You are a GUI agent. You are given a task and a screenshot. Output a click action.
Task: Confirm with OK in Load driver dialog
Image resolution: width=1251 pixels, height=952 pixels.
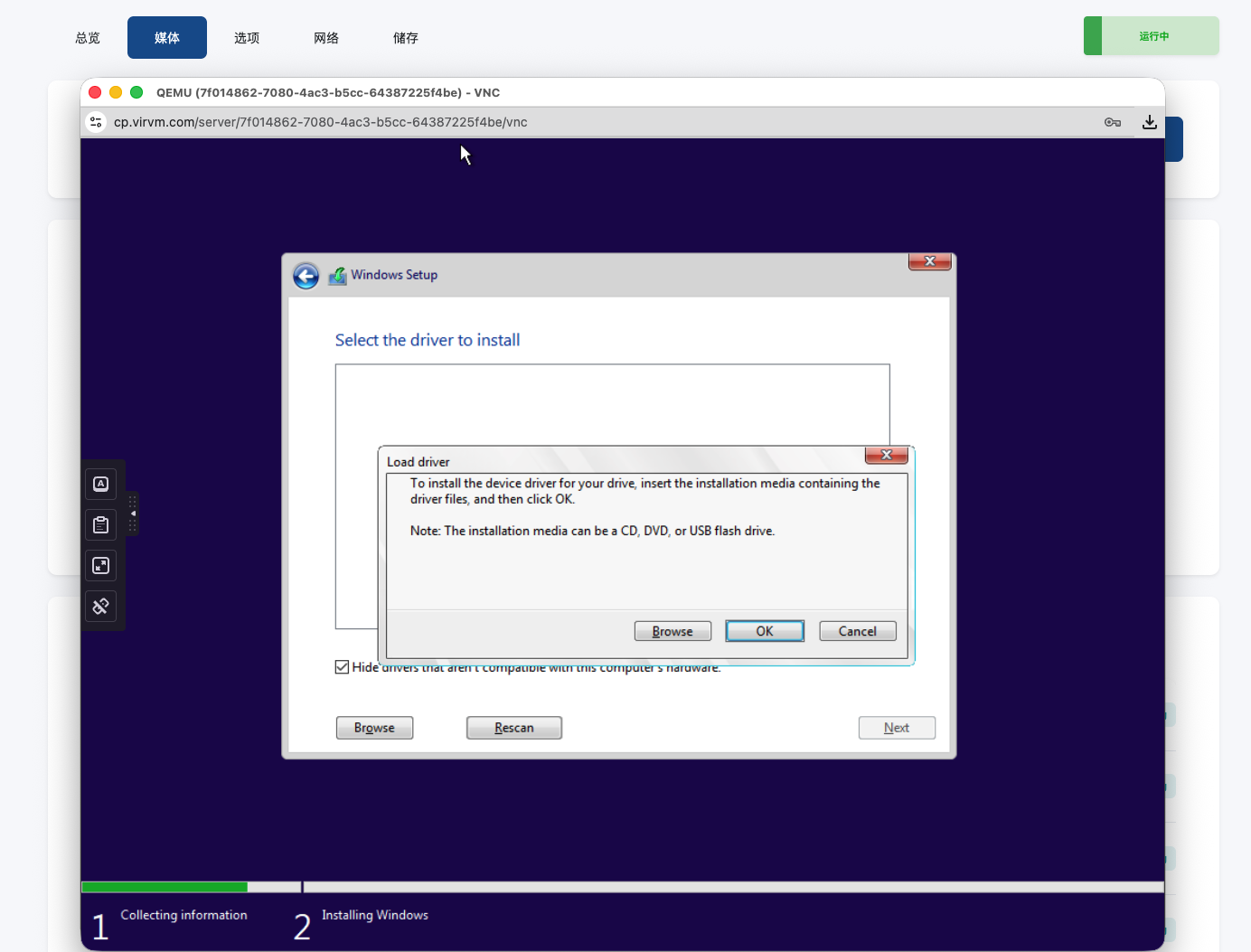[x=765, y=631]
